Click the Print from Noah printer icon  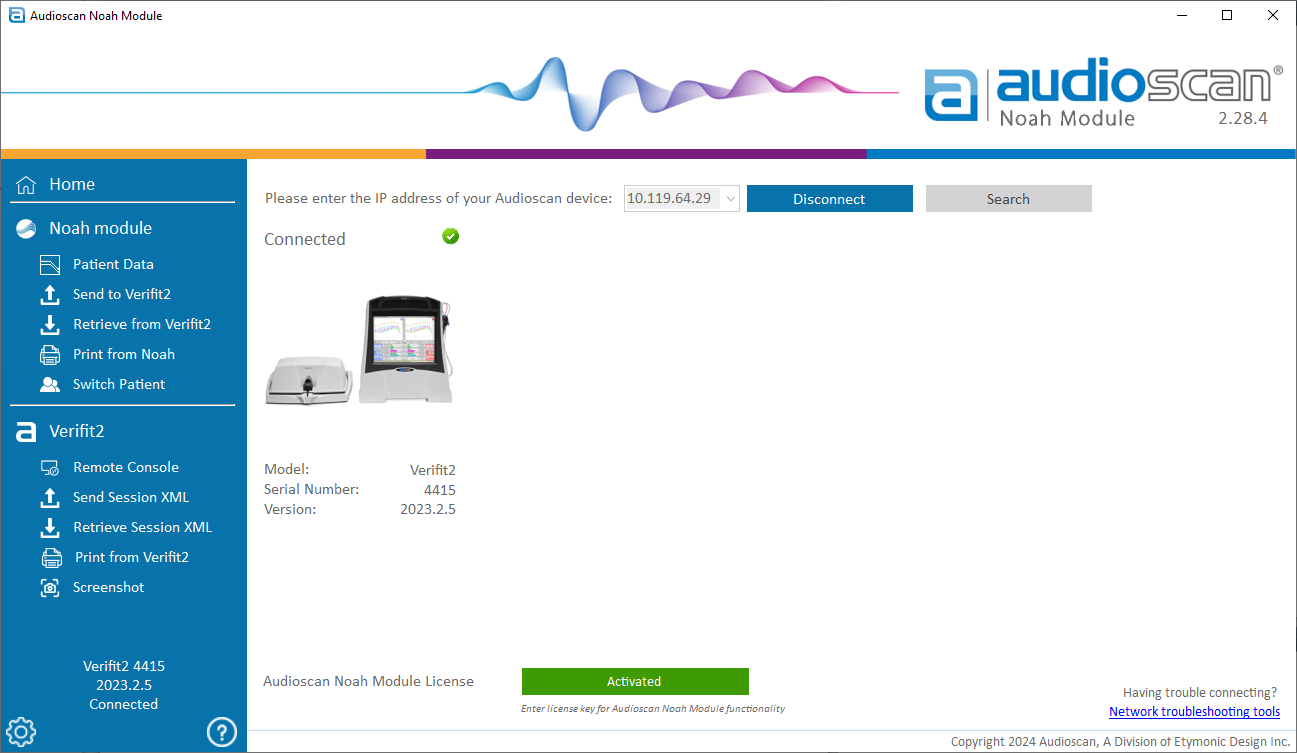[x=50, y=355]
